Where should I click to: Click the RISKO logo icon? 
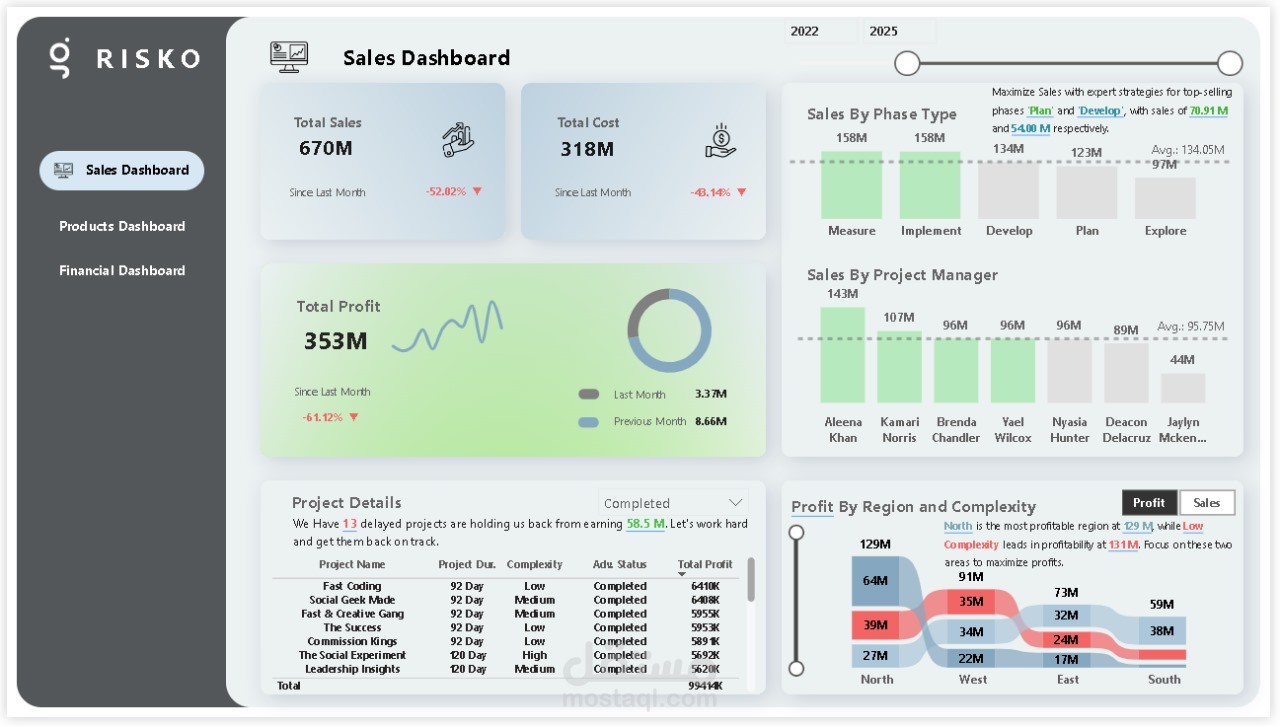[x=61, y=57]
